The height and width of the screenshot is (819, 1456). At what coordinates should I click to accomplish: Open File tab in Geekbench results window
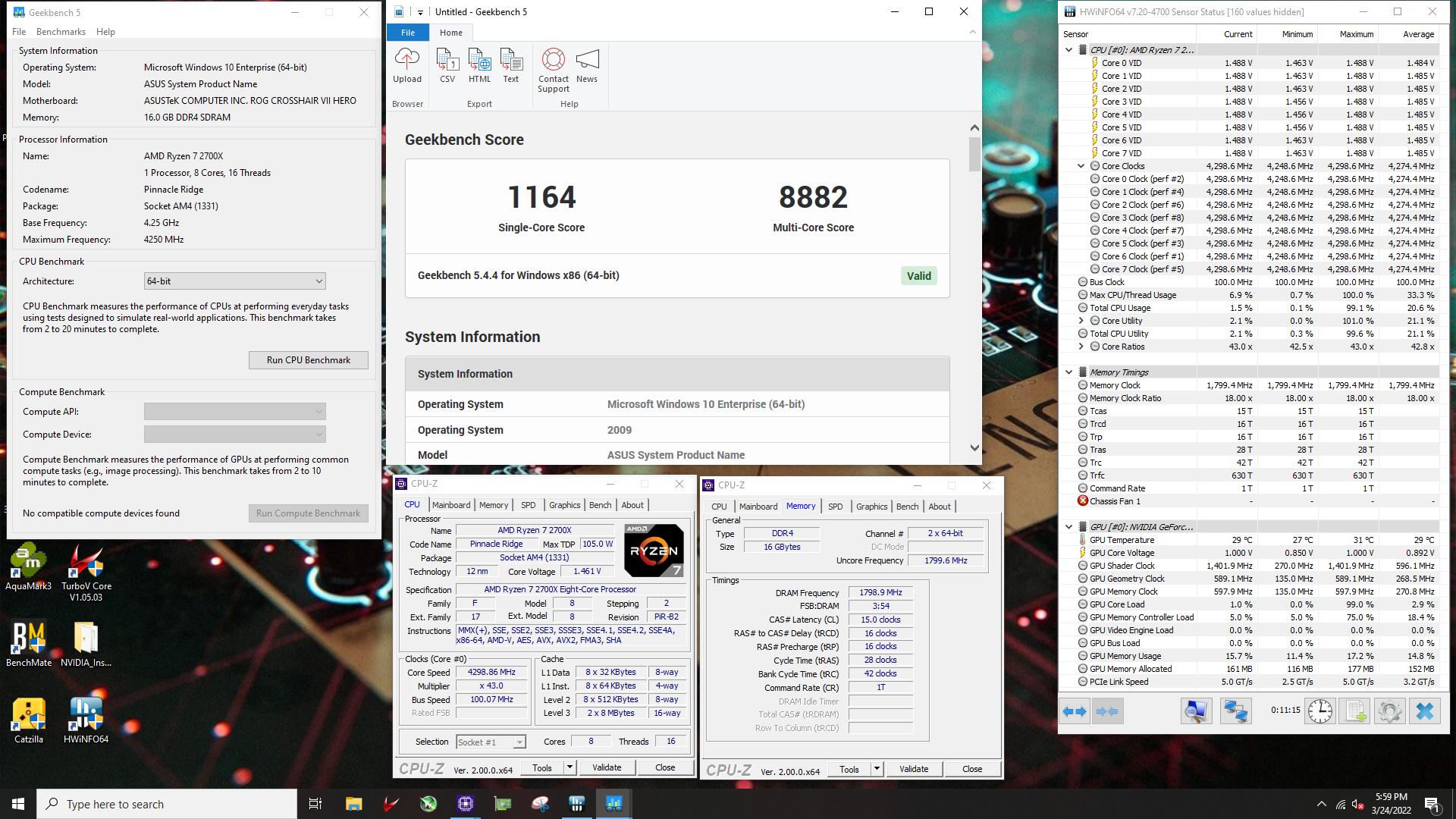pyautogui.click(x=408, y=33)
